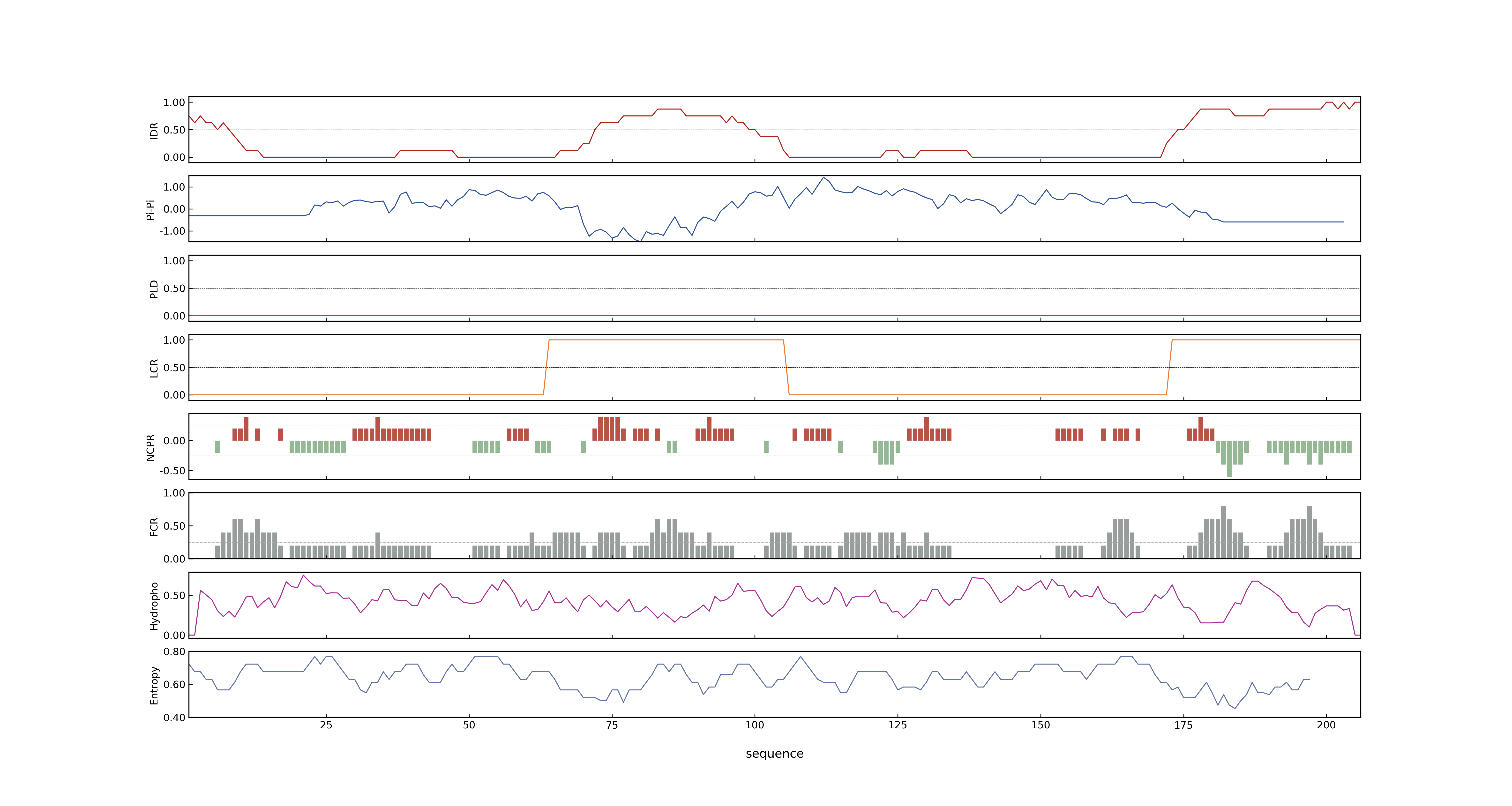
Task: Click the PLD y-axis label
Action: (154, 288)
